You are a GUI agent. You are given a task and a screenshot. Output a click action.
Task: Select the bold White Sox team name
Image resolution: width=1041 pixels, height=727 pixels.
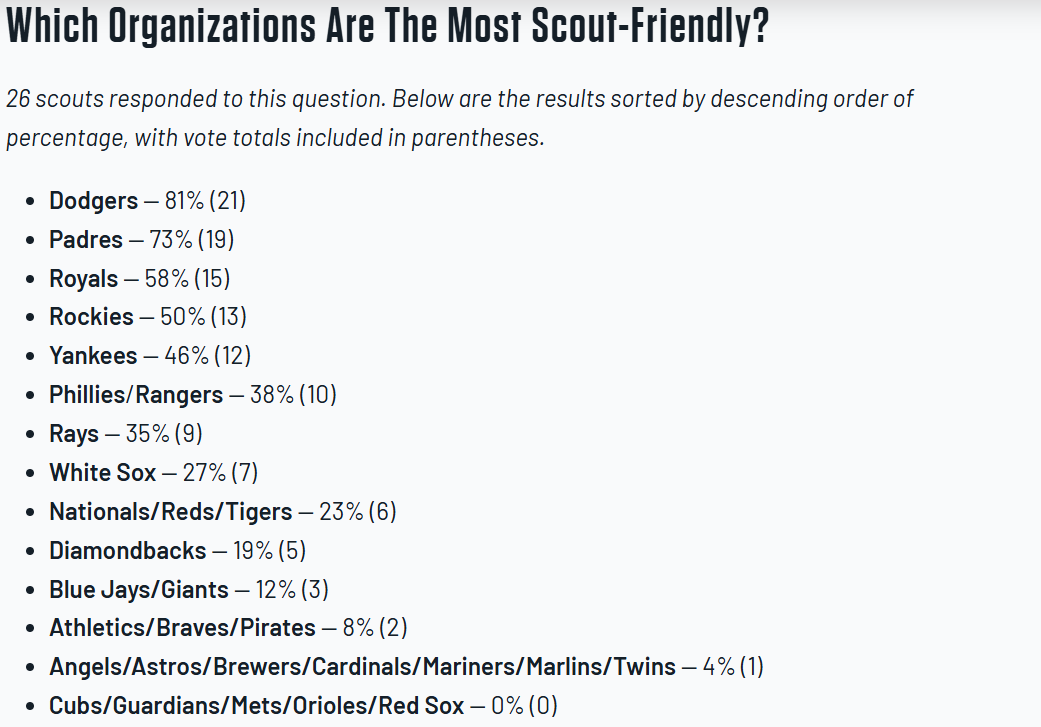[x=103, y=472]
